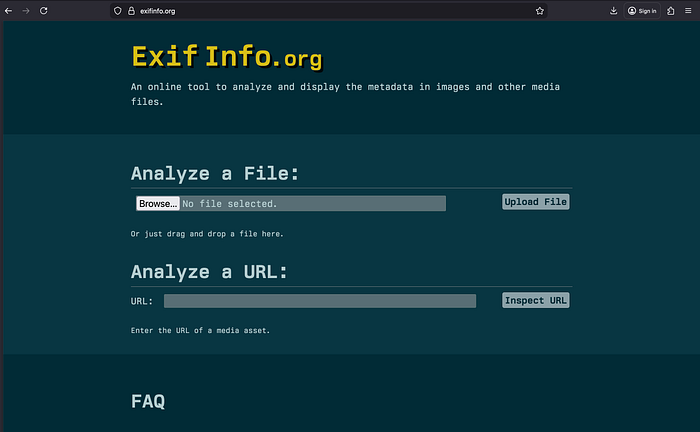The image size is (700, 432).
Task: View site security via the padlock icon
Action: pyautogui.click(x=131, y=11)
